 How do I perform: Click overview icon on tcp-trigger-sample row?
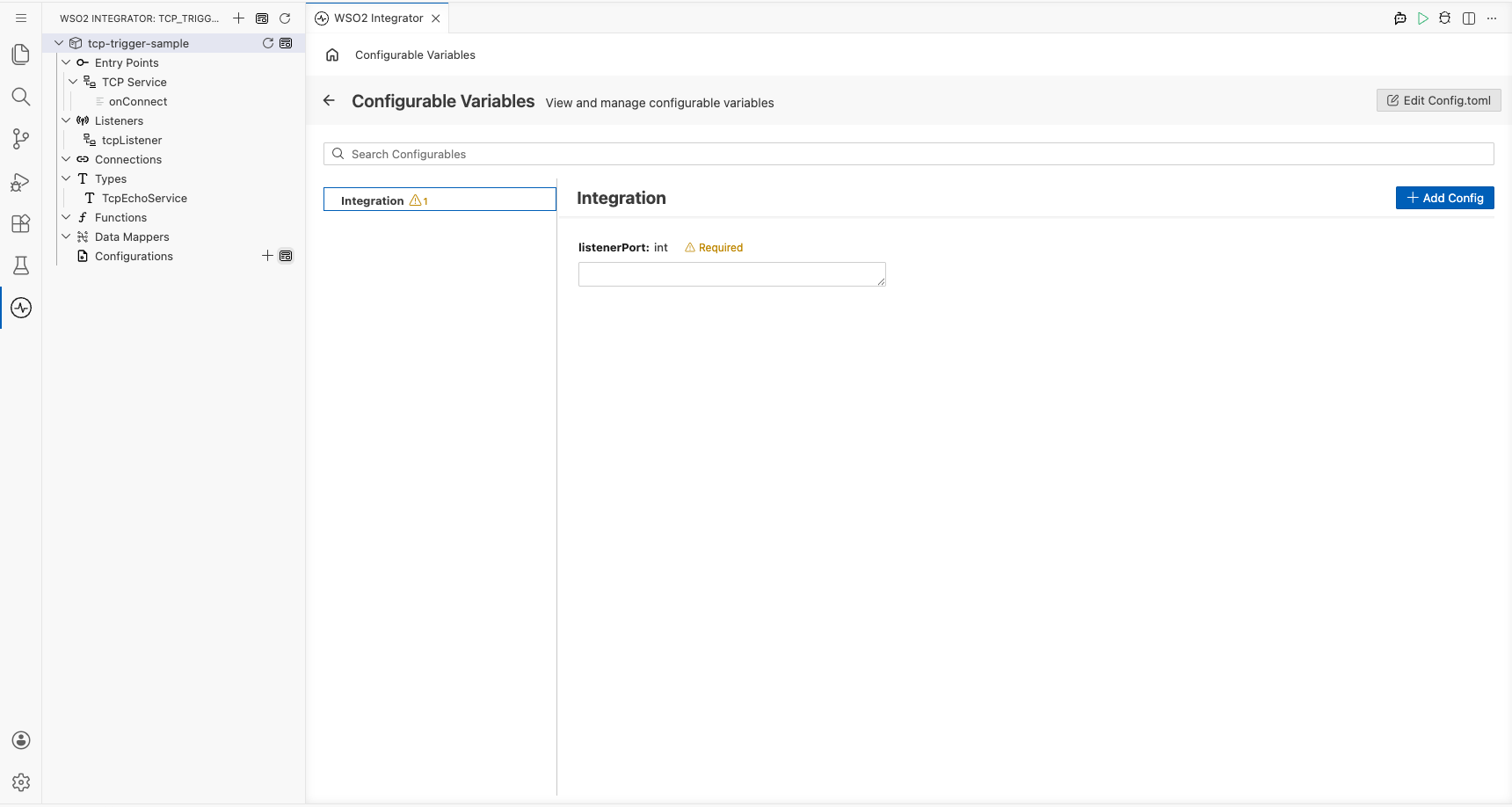coord(286,43)
